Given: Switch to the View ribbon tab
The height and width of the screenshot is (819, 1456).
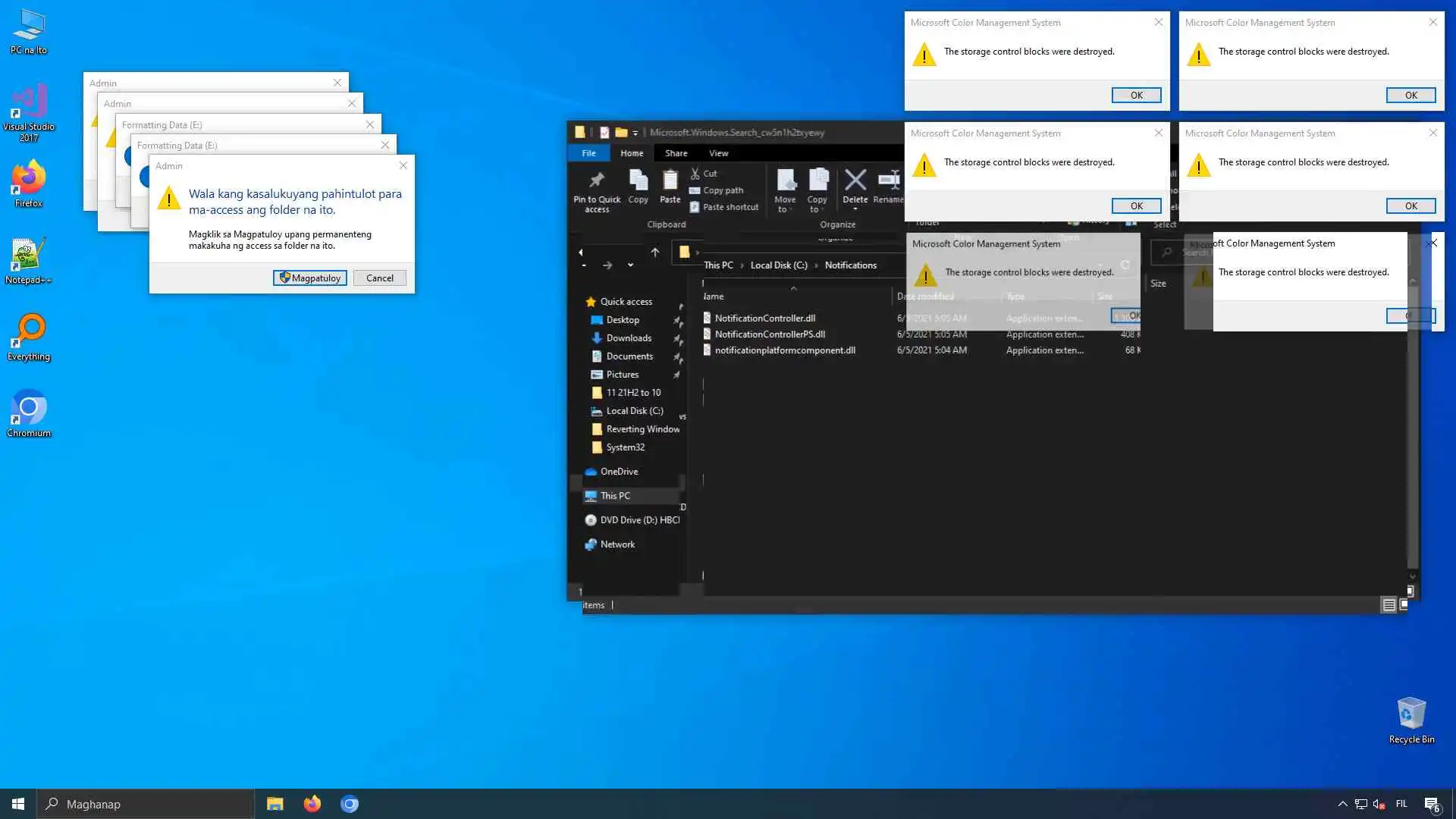Looking at the screenshot, I should tap(718, 153).
